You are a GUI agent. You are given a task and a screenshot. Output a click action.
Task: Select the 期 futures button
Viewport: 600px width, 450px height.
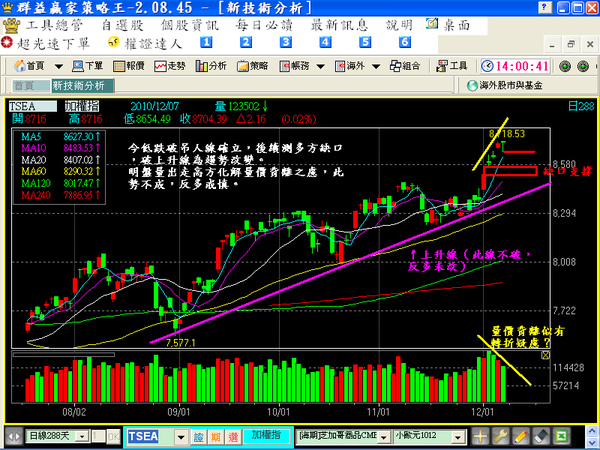coord(216,437)
